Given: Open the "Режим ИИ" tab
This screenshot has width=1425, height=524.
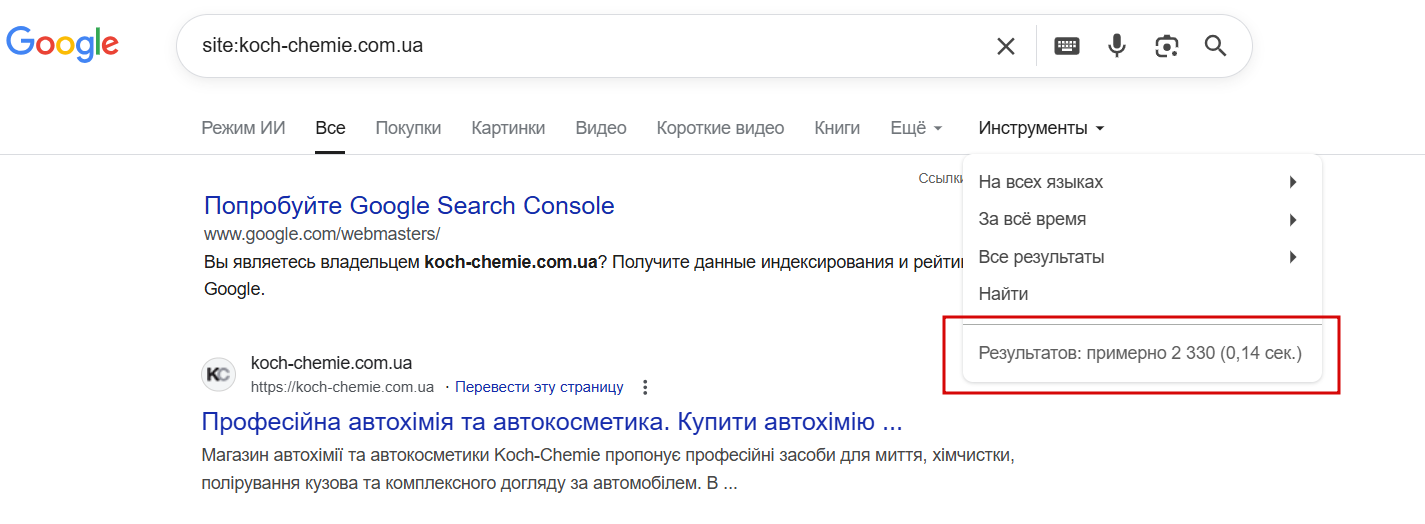Looking at the screenshot, I should pyautogui.click(x=243, y=128).
